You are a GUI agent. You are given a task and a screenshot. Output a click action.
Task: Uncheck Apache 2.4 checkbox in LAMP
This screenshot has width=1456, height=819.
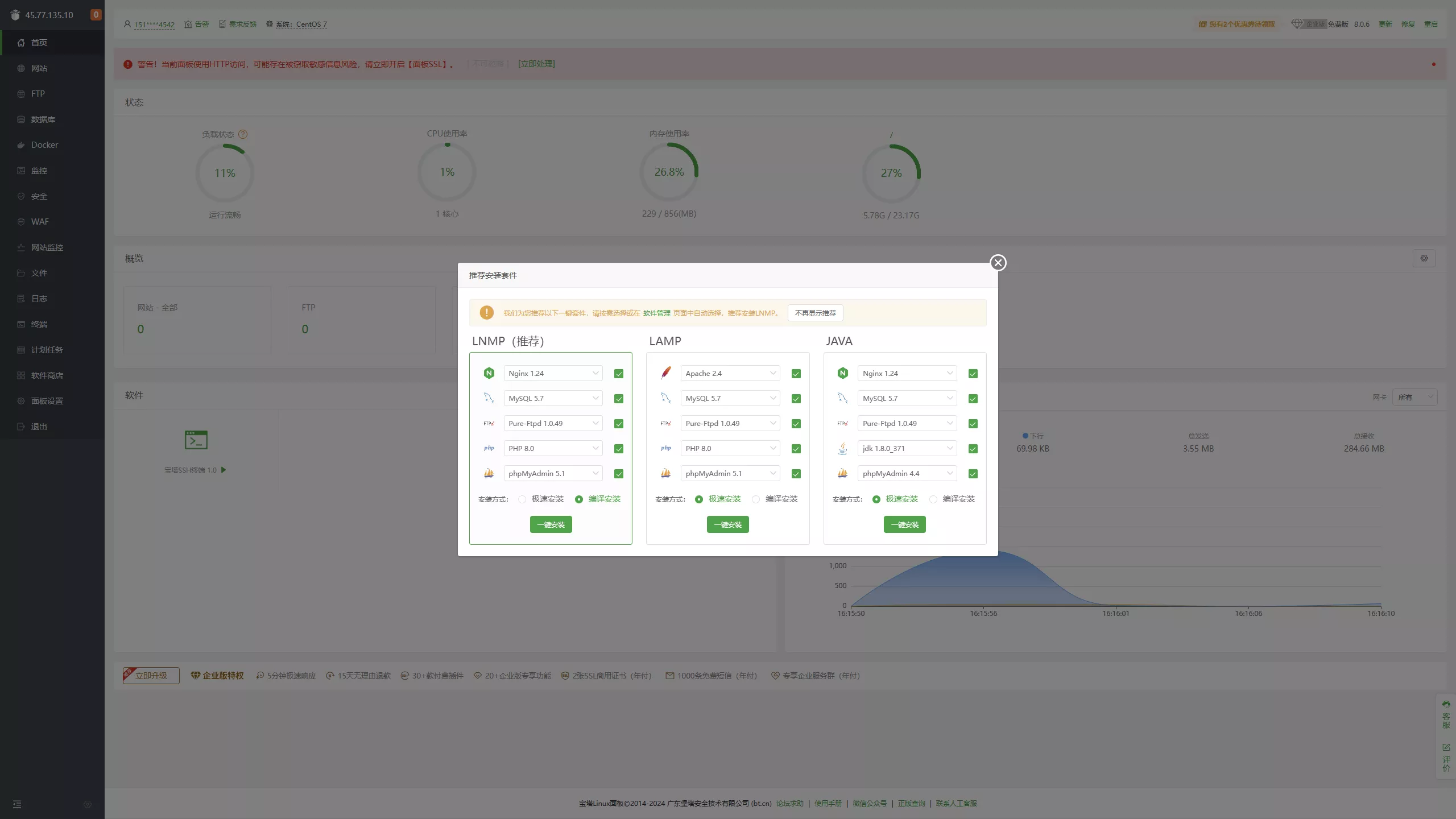pyautogui.click(x=796, y=374)
